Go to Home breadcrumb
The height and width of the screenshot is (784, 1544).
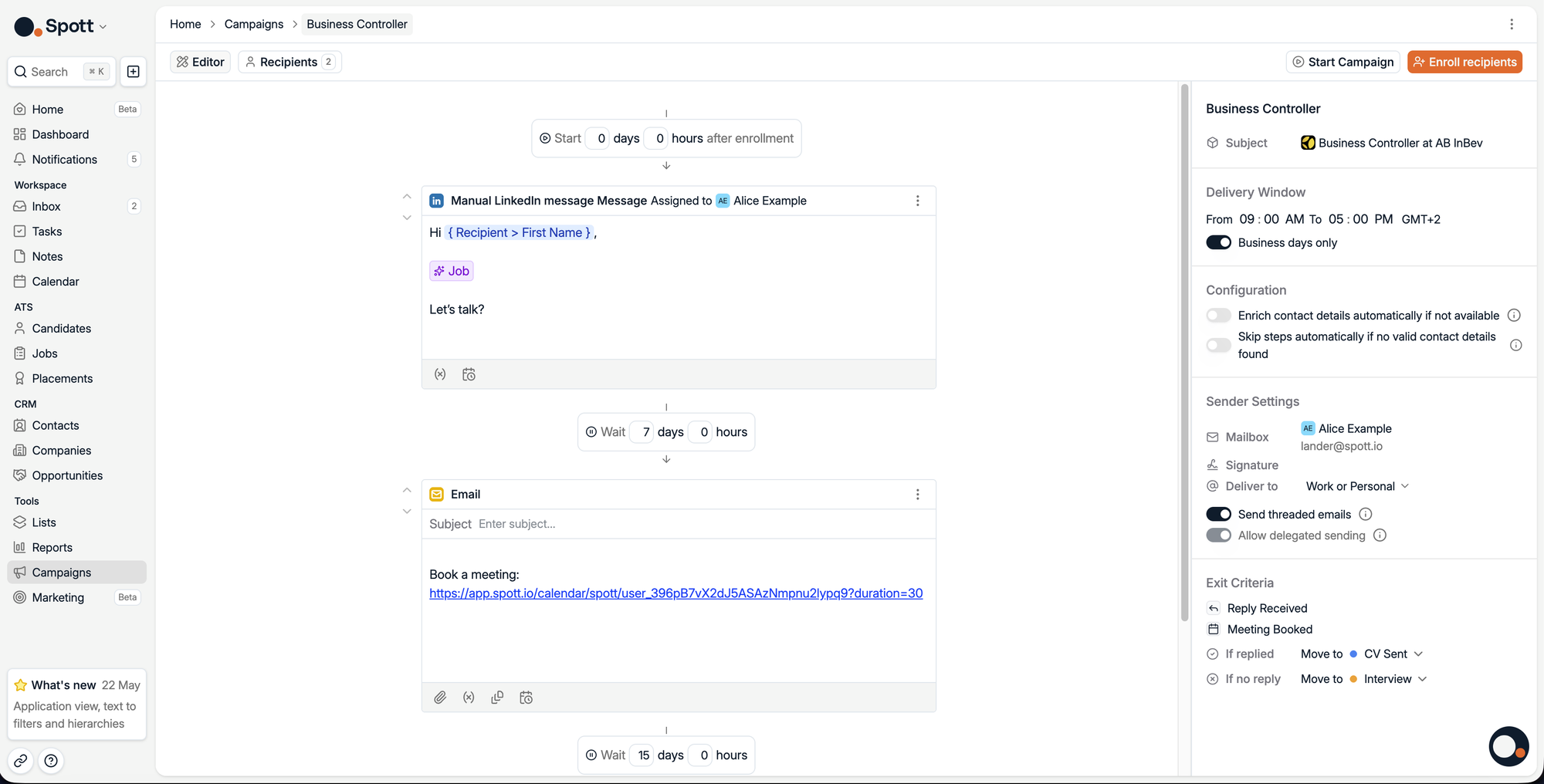tap(185, 24)
